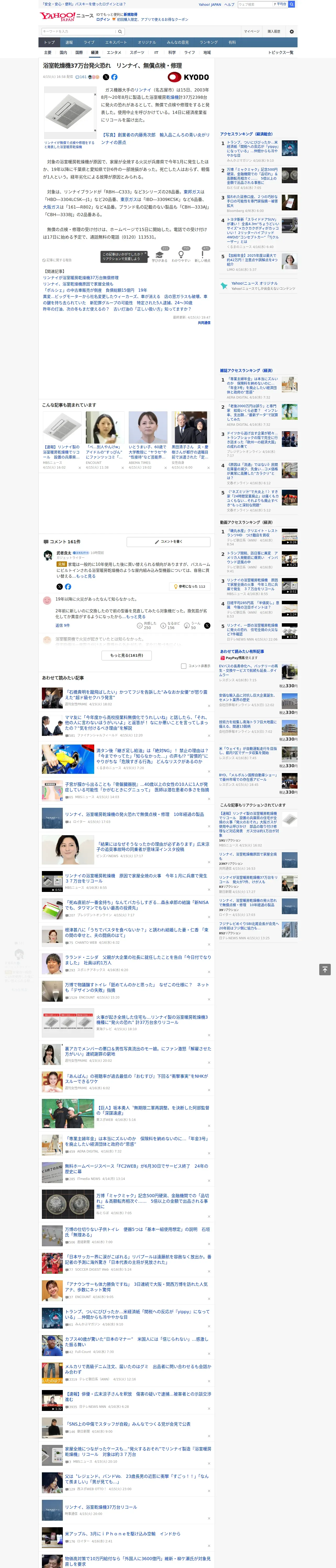336x1568 pixels.
Task: Select the エンタメ category tab
Action: click(114, 52)
